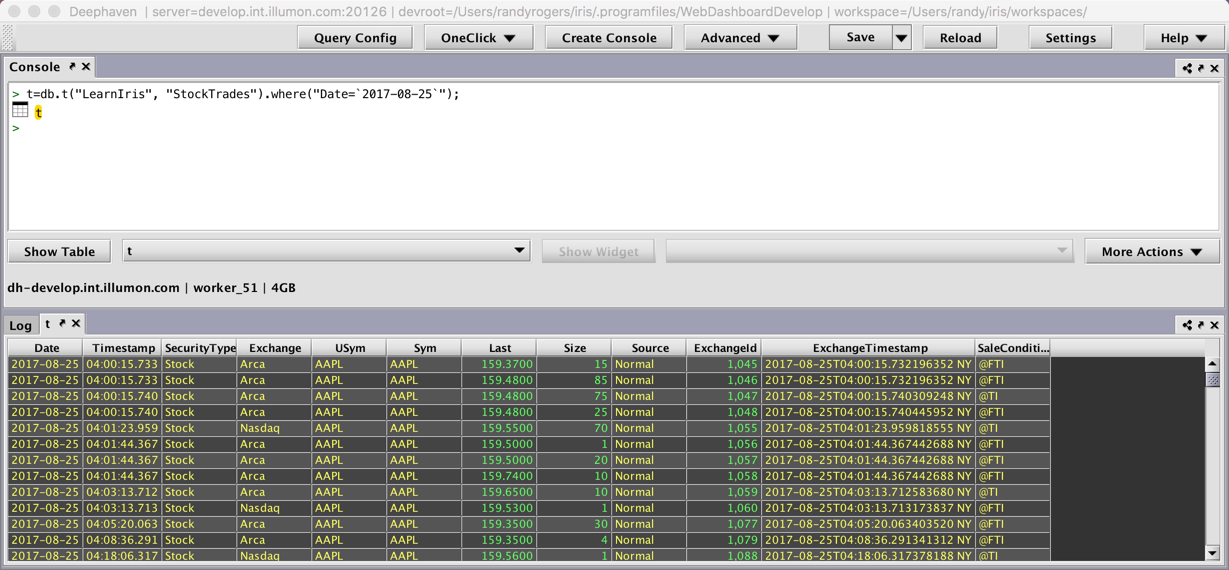Click the Last column header
1229x570 pixels.
(499, 348)
